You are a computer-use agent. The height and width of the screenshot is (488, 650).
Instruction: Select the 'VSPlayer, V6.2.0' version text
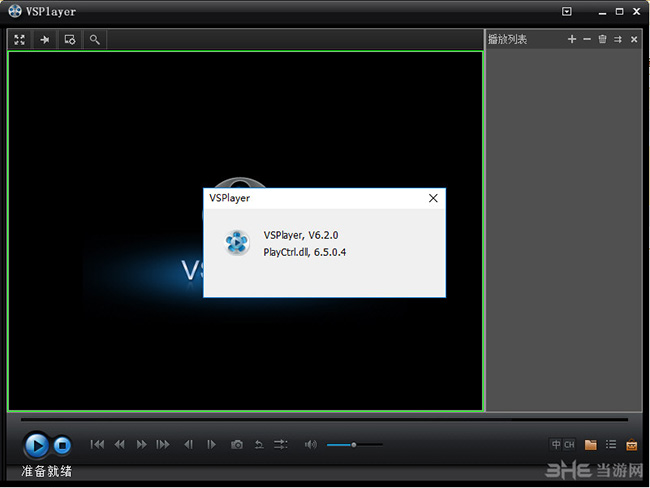click(301, 235)
